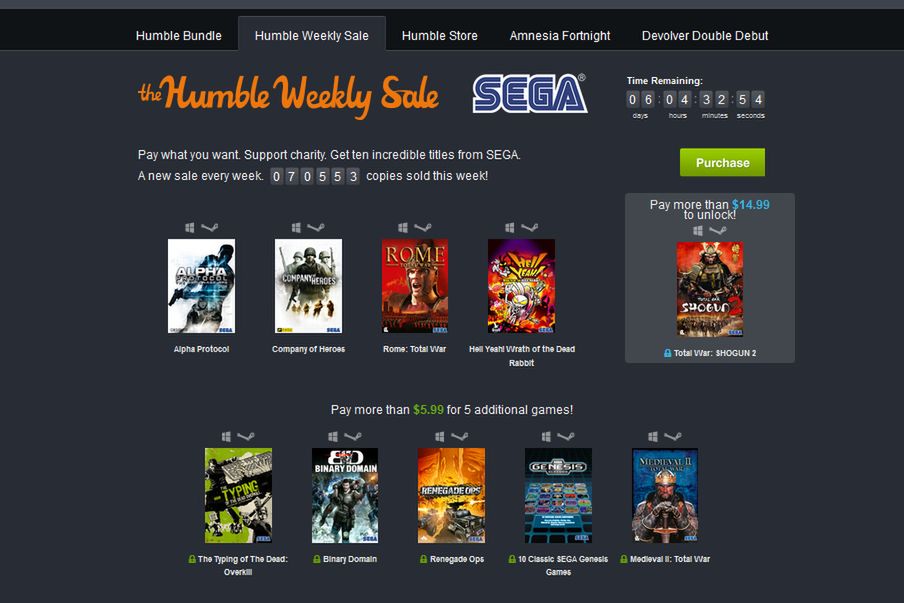Click the lock icon beside Renegade Ops title
Viewport: 904px width, 603px height.
pyautogui.click(x=424, y=559)
